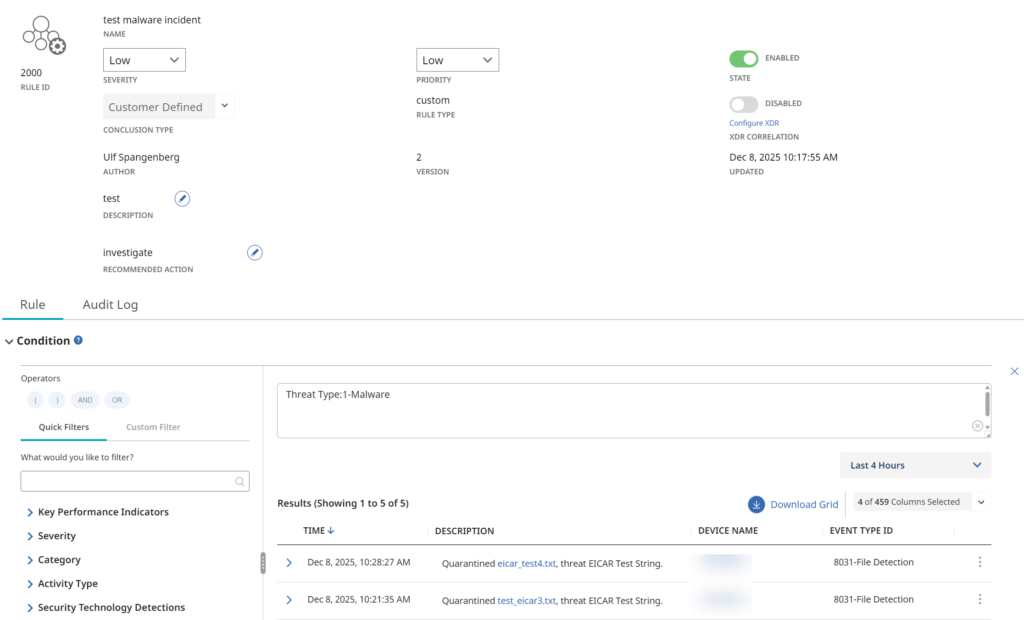Image resolution: width=1024 pixels, height=620 pixels.
Task: Insert the AND operator button
Action: point(85,400)
